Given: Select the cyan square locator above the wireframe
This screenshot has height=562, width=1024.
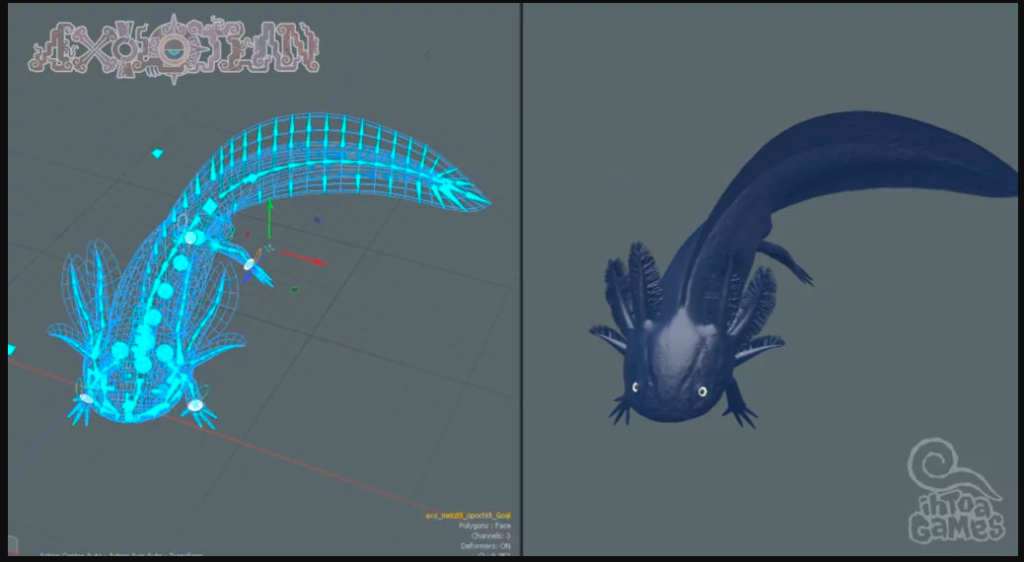Looking at the screenshot, I should pyautogui.click(x=156, y=153).
